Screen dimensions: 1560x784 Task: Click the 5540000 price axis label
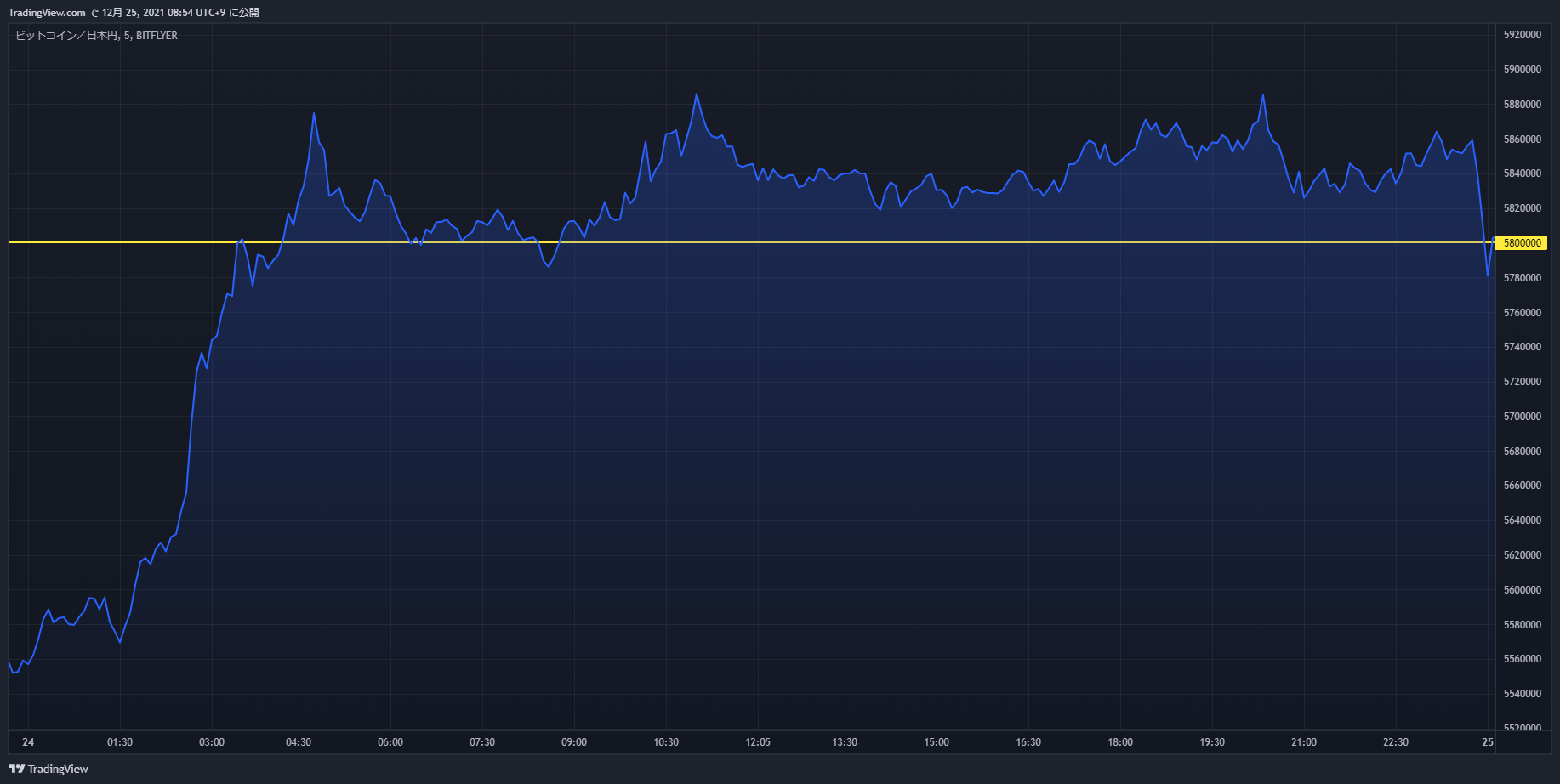(1522, 694)
